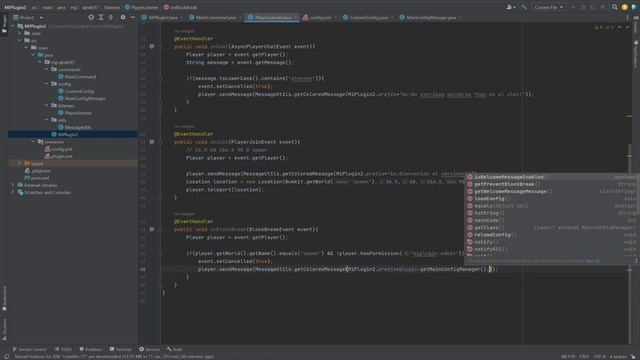Collapse the src folder
The width and height of the screenshot is (640, 360).
20,41
